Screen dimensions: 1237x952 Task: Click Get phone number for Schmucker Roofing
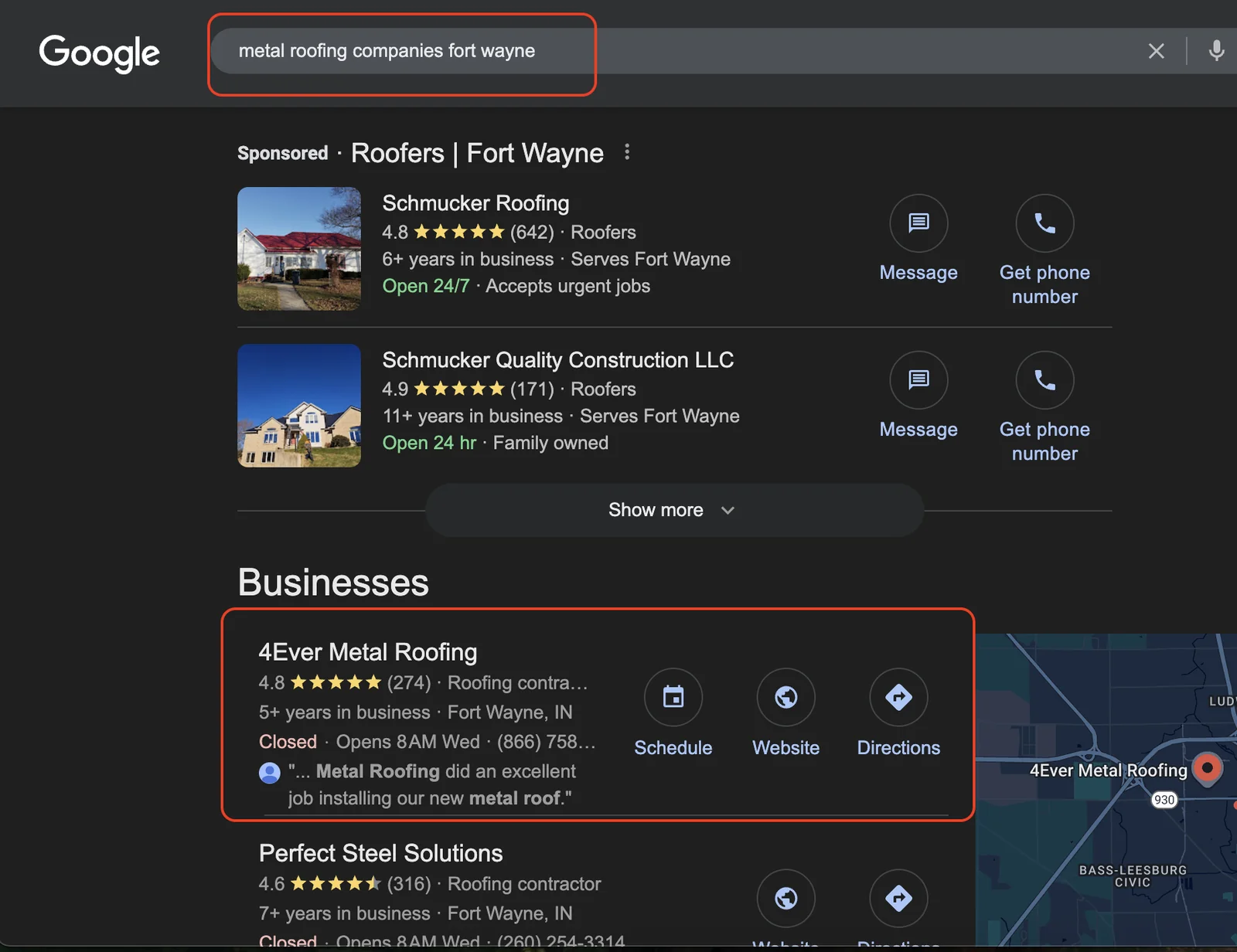pyautogui.click(x=1044, y=284)
